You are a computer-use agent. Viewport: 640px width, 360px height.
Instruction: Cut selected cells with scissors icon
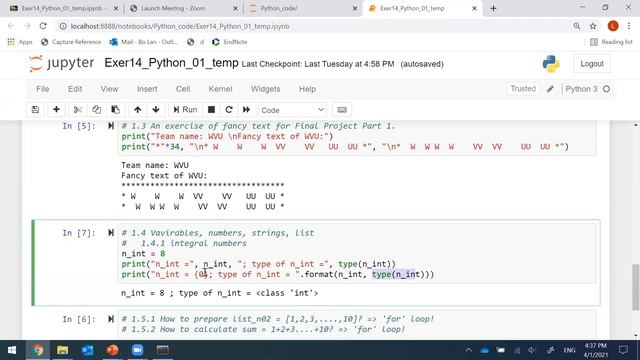[x=78, y=110]
